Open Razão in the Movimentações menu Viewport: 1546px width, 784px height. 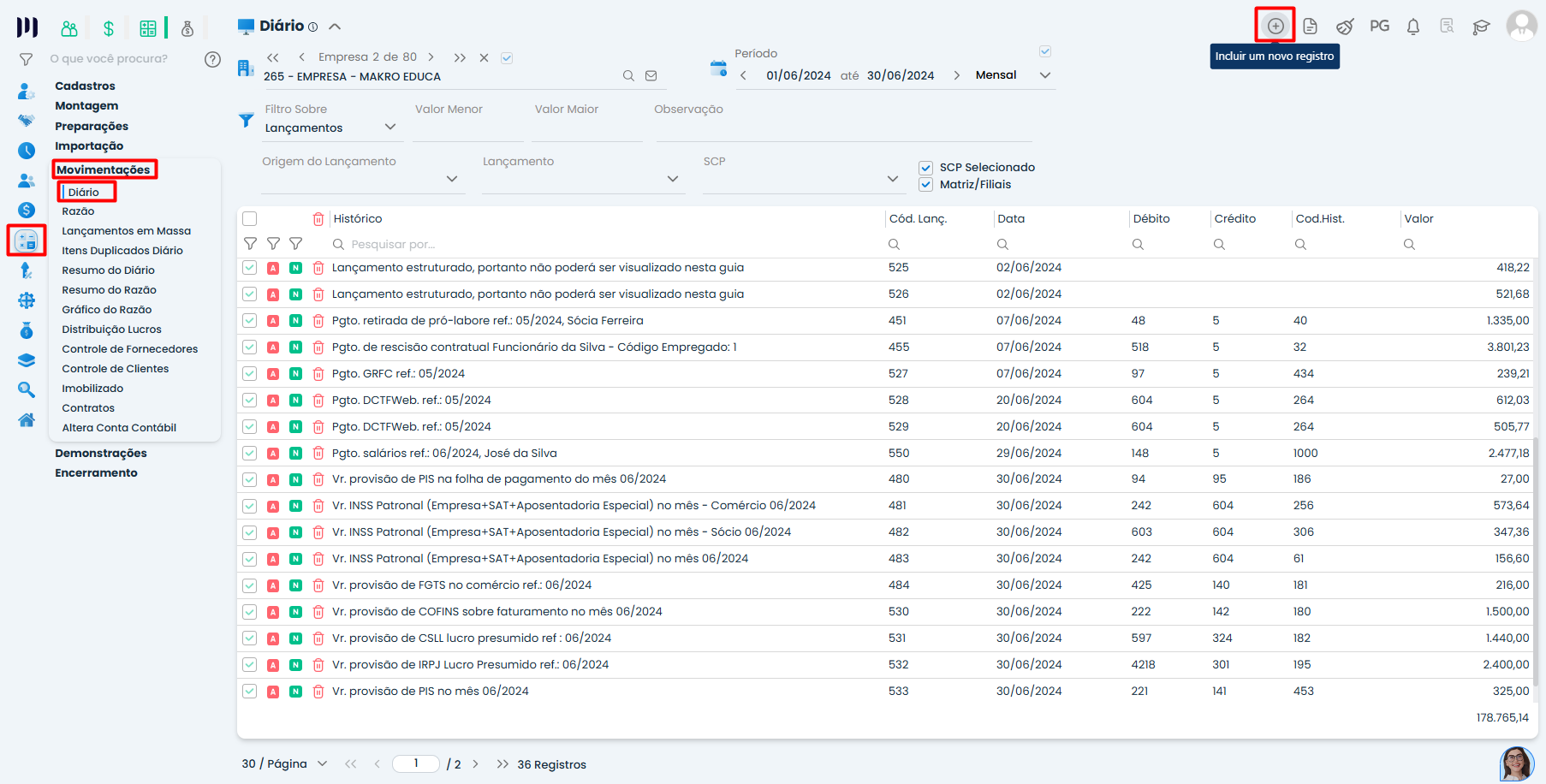click(x=78, y=211)
